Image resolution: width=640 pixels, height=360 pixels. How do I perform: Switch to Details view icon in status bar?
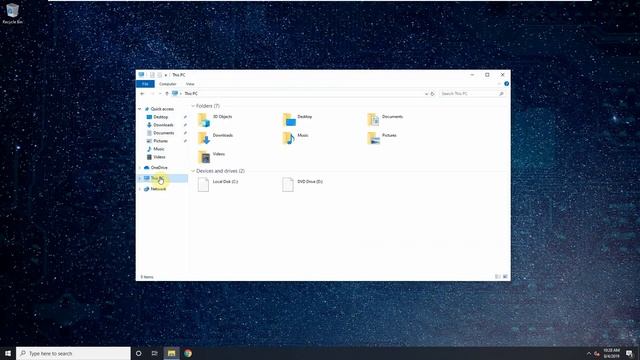click(x=497, y=277)
